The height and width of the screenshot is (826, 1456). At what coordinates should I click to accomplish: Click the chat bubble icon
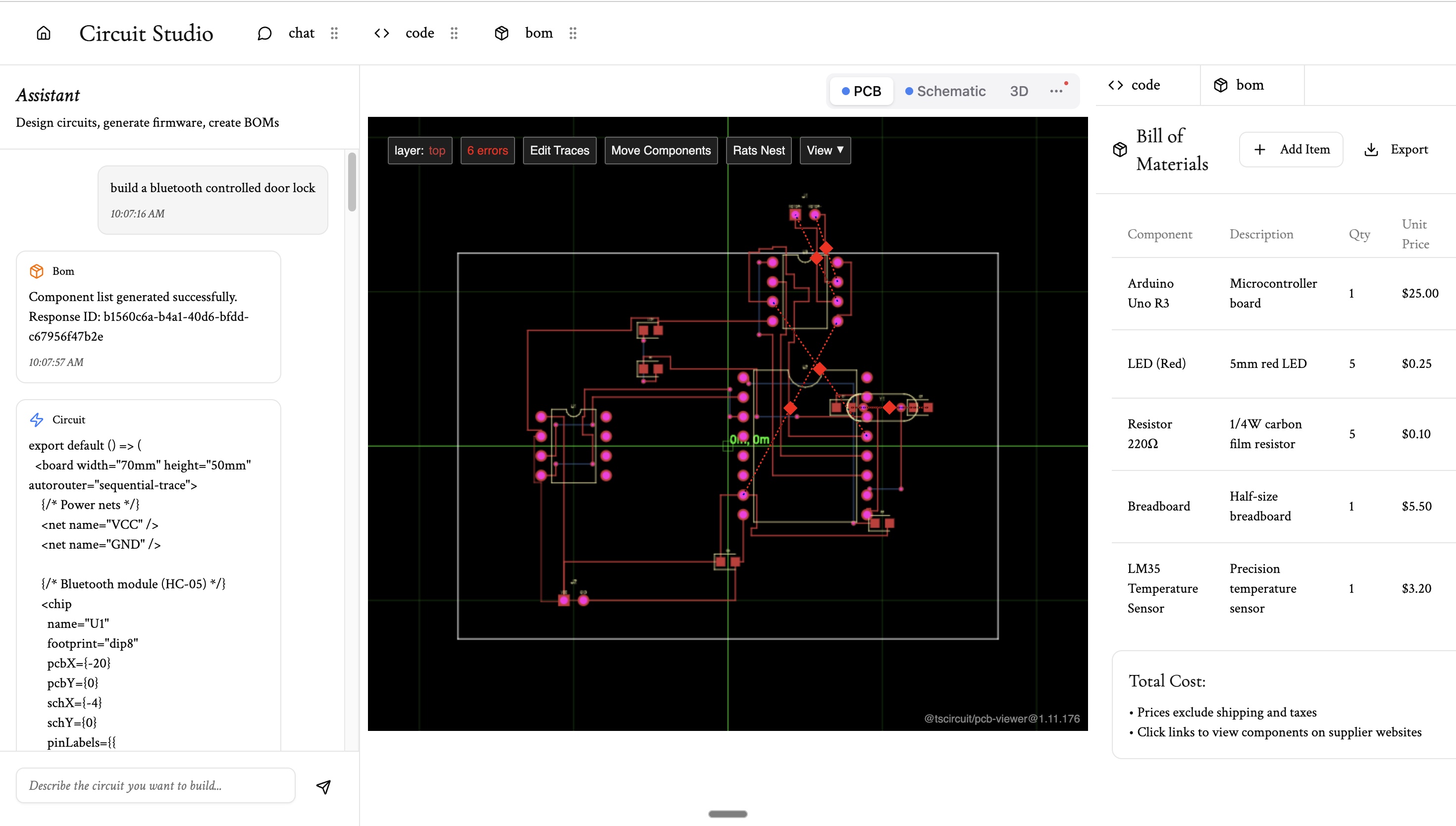click(264, 34)
